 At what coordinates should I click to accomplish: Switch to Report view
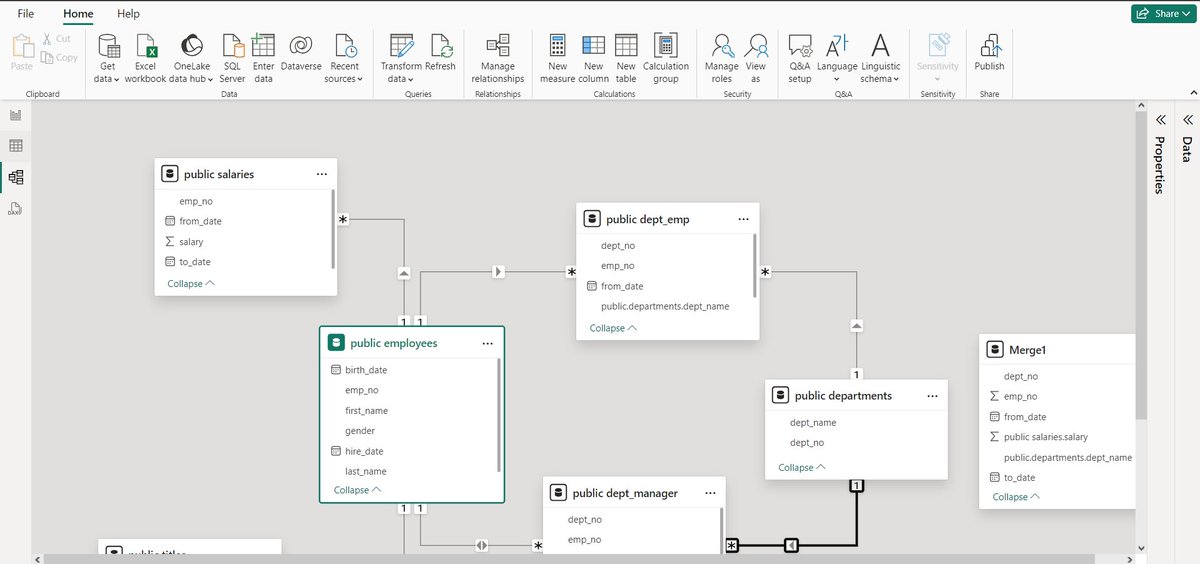tap(15, 115)
